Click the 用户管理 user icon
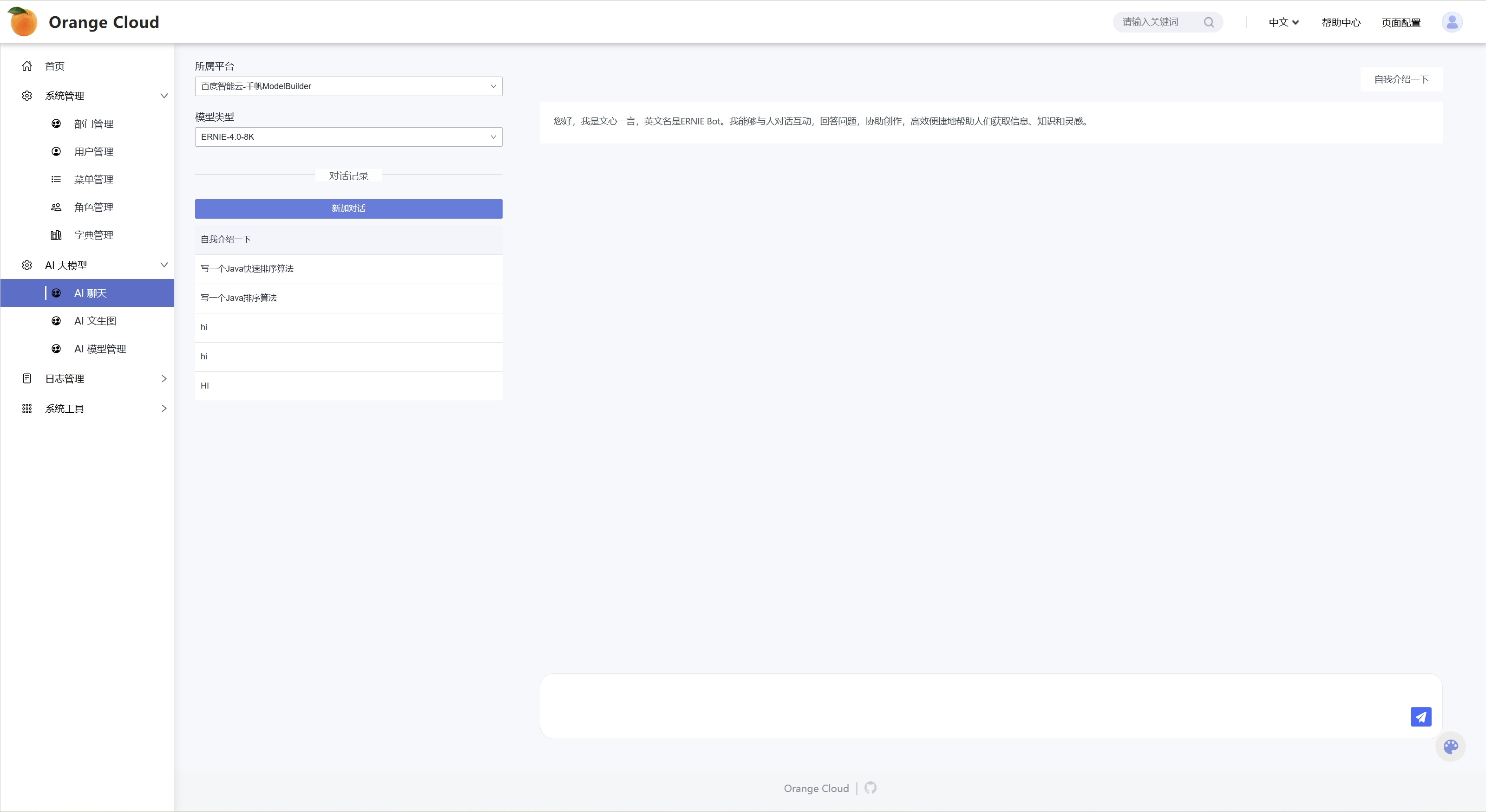The width and height of the screenshot is (1486, 812). pyautogui.click(x=56, y=151)
